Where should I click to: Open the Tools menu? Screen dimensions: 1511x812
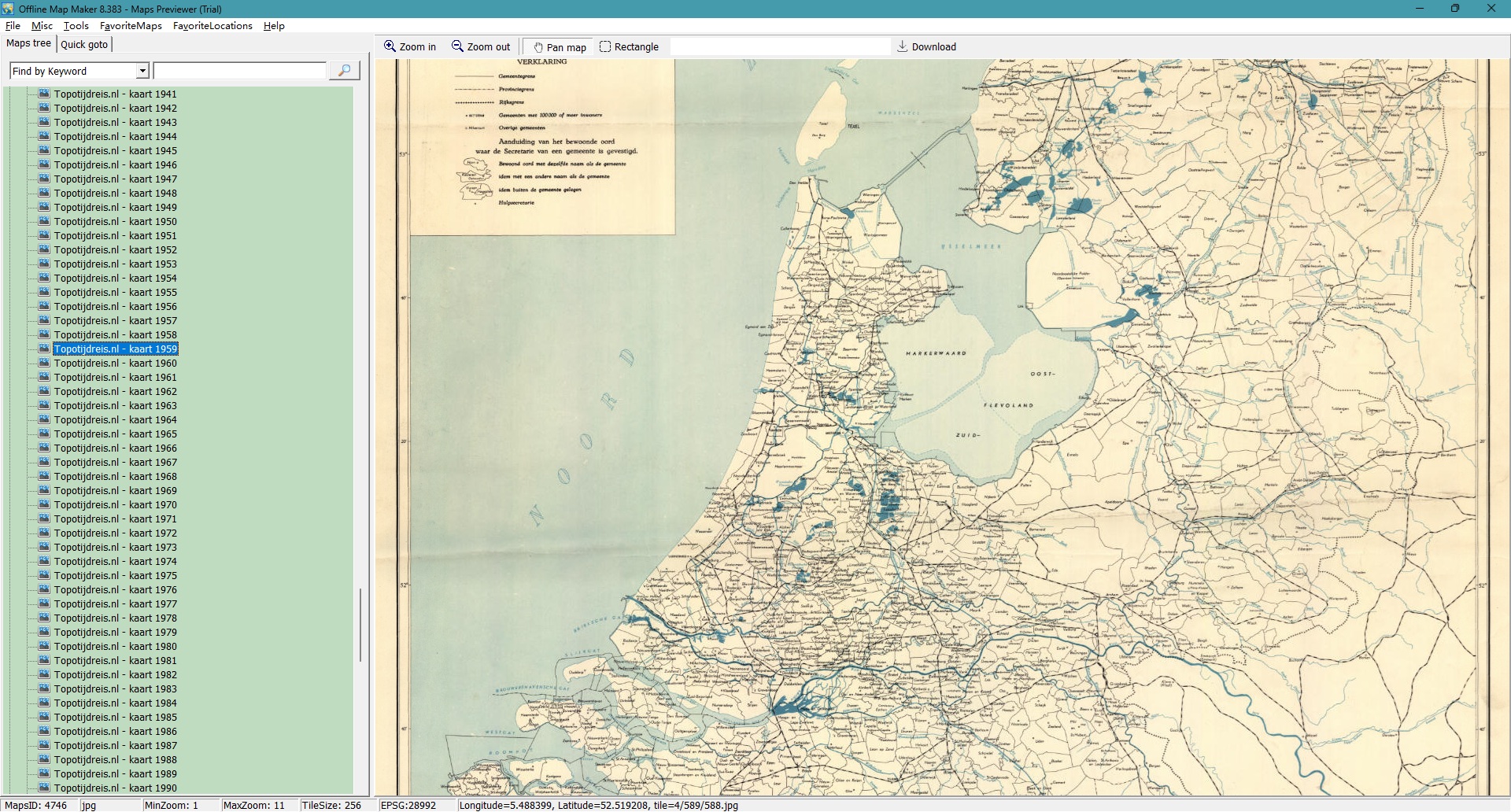coord(76,26)
